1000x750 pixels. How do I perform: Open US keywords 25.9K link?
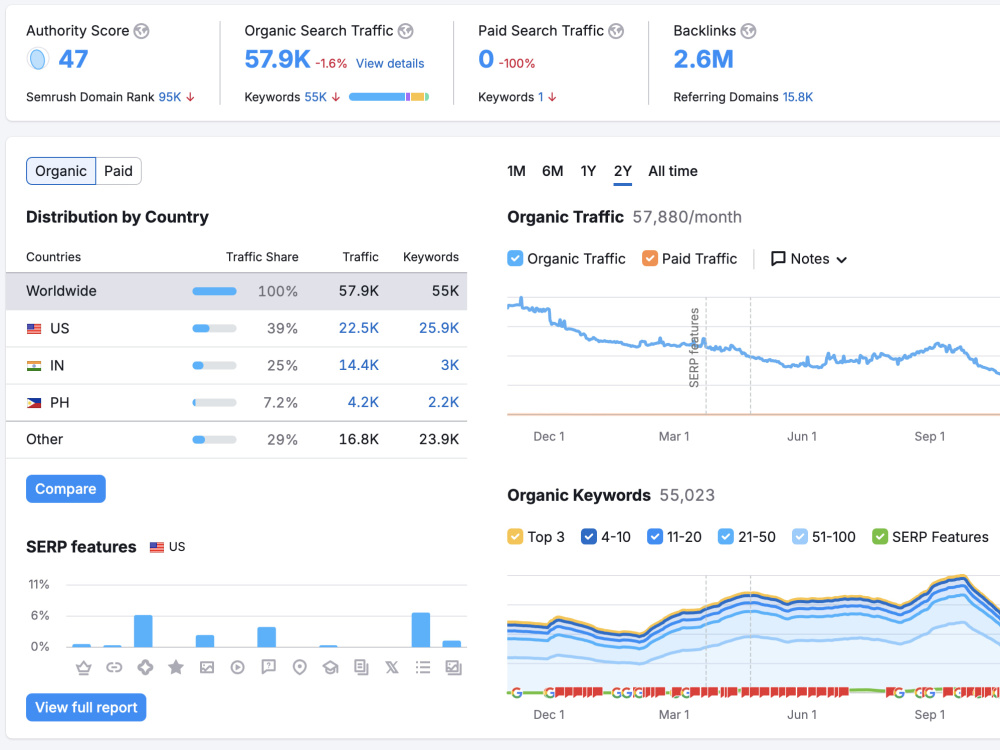coord(439,328)
